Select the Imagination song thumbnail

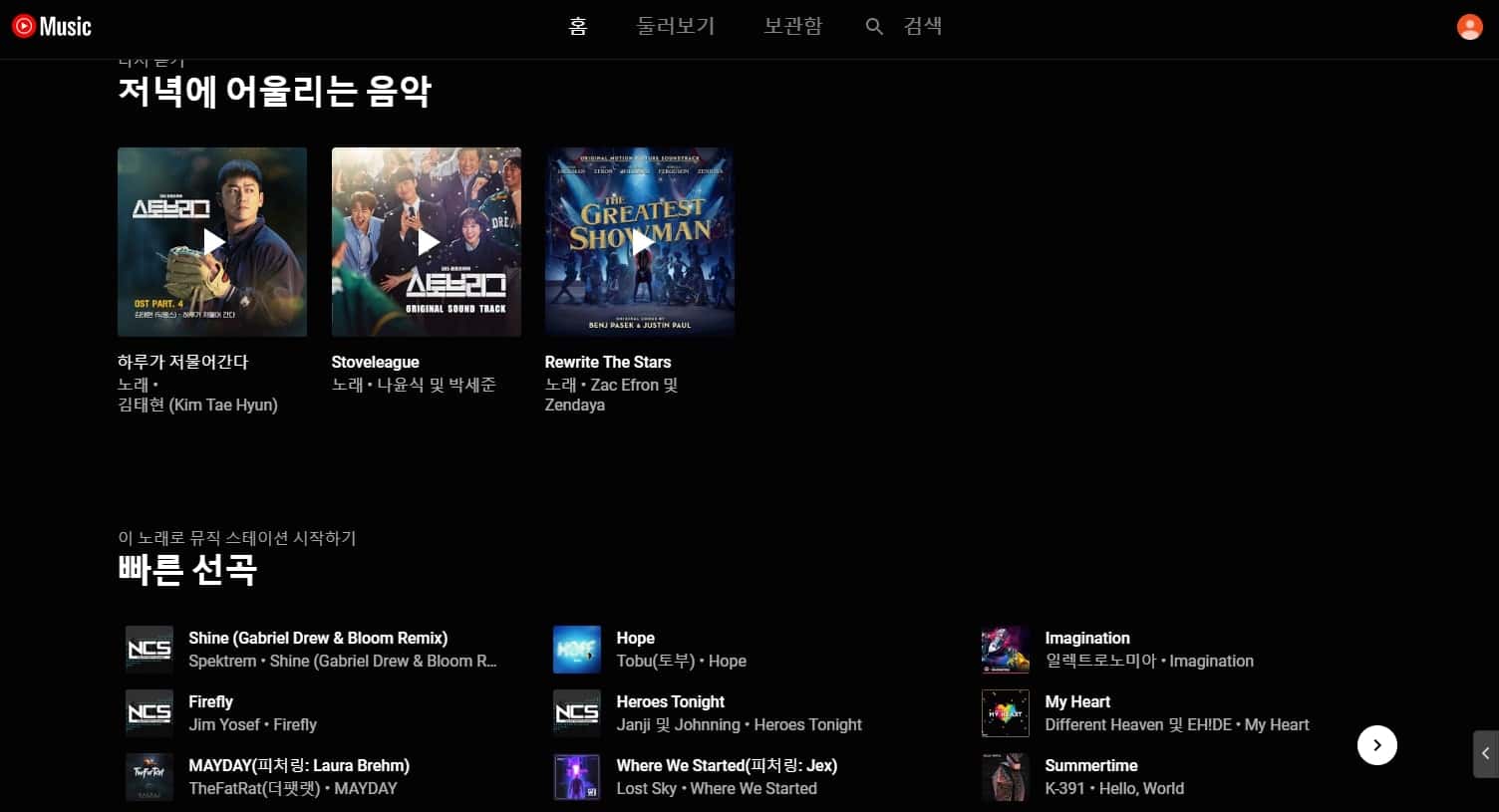tap(1005, 649)
